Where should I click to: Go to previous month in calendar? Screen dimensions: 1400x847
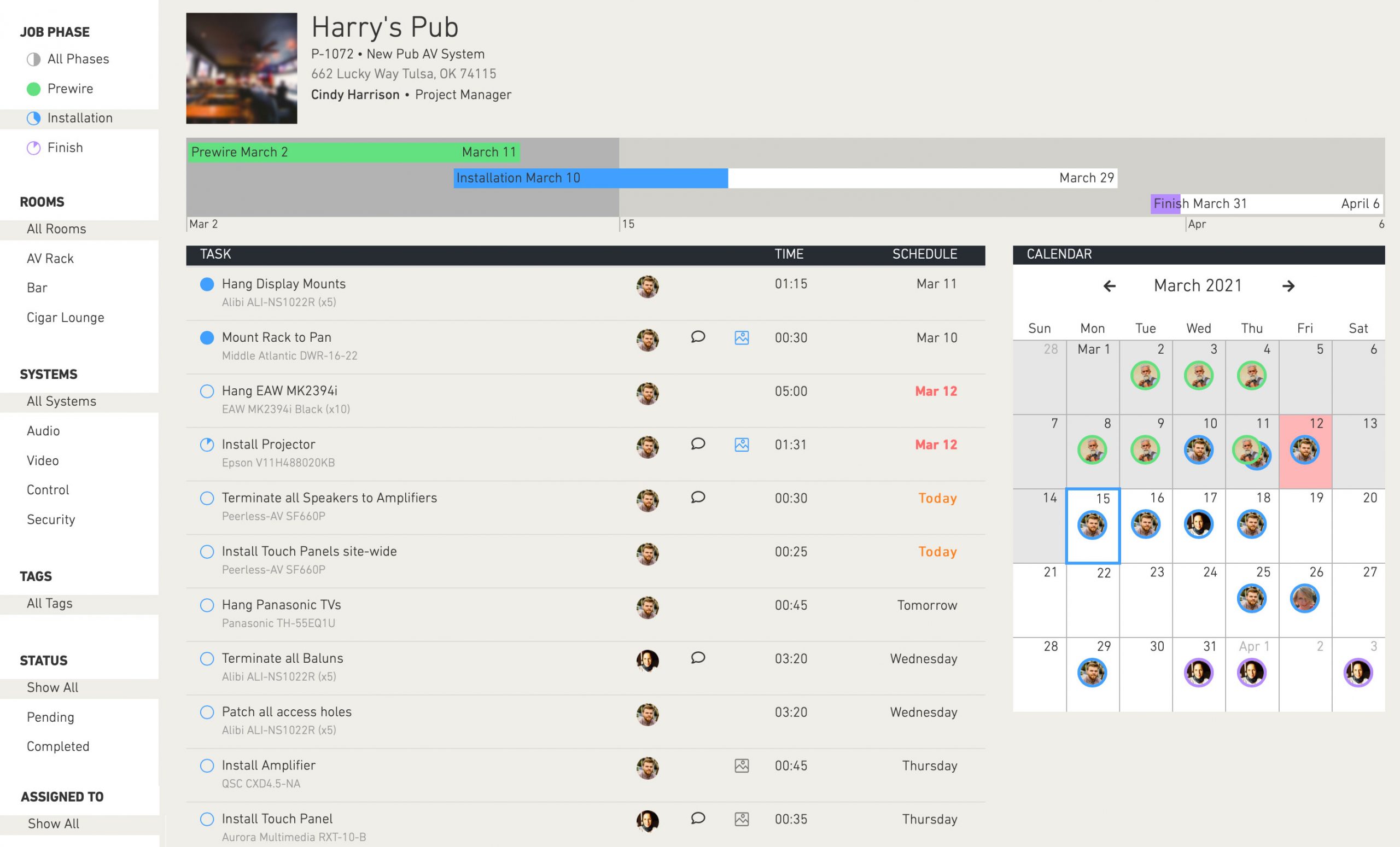tap(1109, 286)
